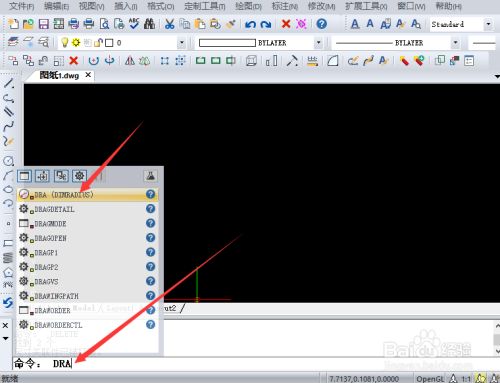
Task: Open the BYLAYER linetype dropdown
Action: pos(455,43)
